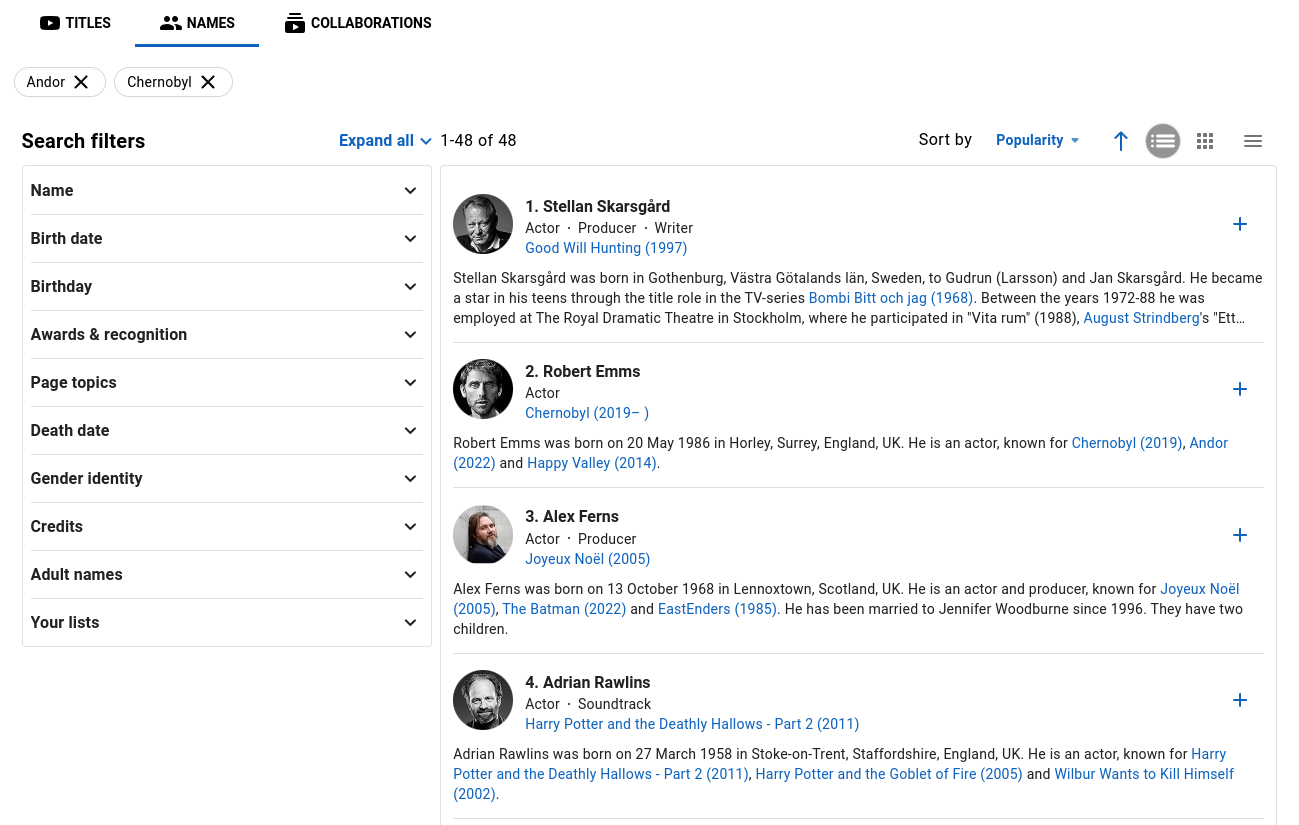Open EastEnders (1985) link
The image size is (1299, 825).
click(717, 609)
